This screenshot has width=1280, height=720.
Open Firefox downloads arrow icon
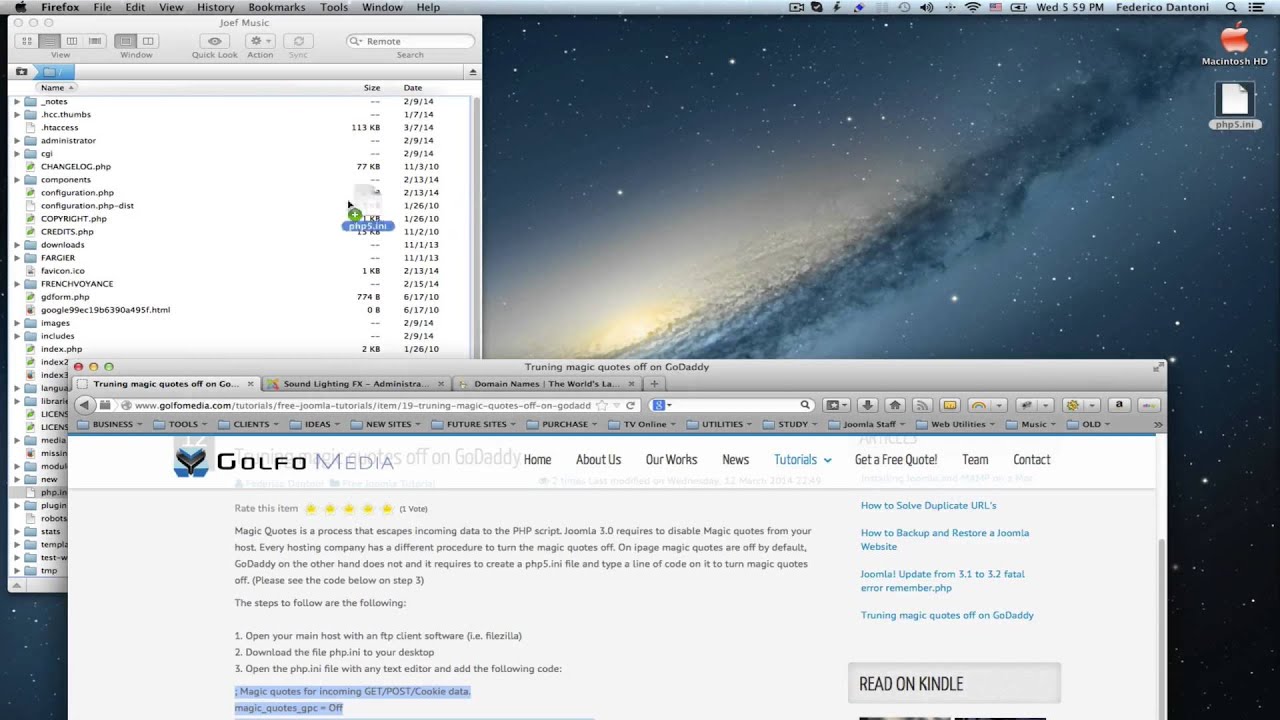pos(868,405)
